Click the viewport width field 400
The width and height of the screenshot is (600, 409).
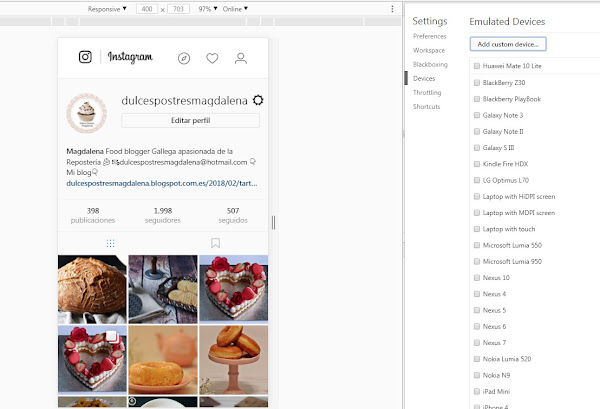[x=147, y=9]
